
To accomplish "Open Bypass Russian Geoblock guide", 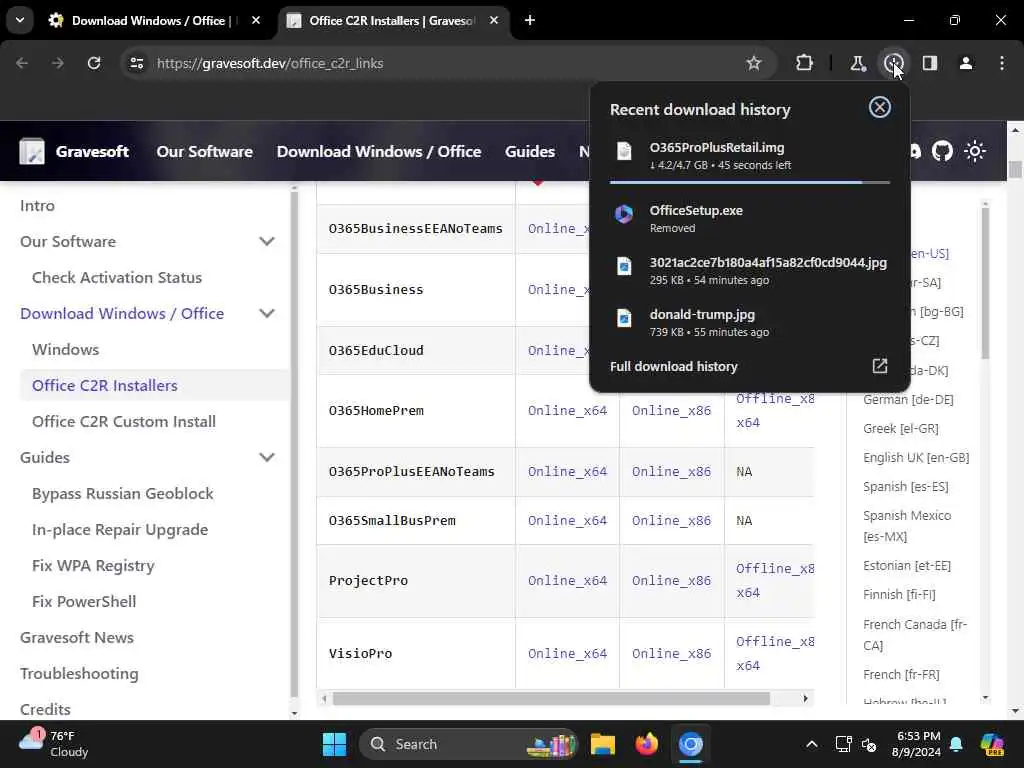I will tap(123, 493).
